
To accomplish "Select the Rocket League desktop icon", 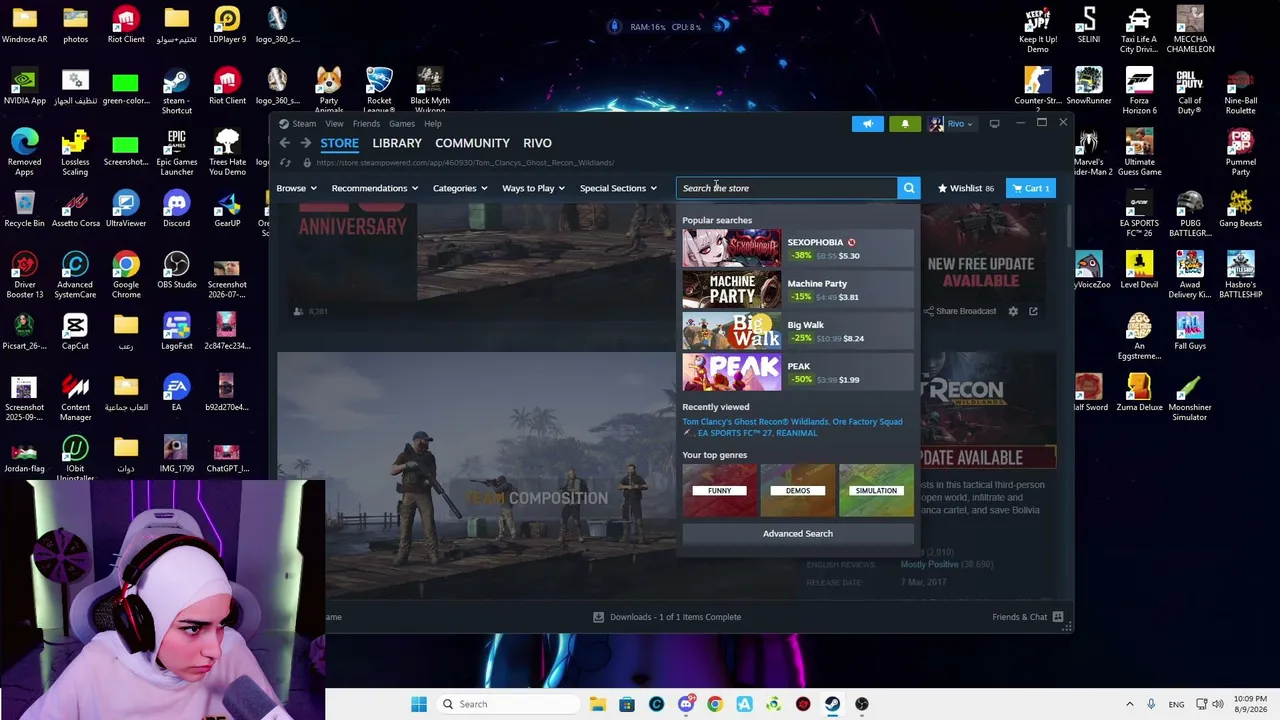I will (379, 91).
